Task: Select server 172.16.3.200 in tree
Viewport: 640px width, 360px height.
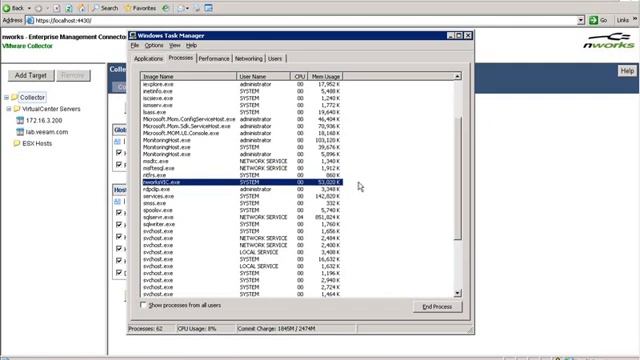Action: click(44, 120)
